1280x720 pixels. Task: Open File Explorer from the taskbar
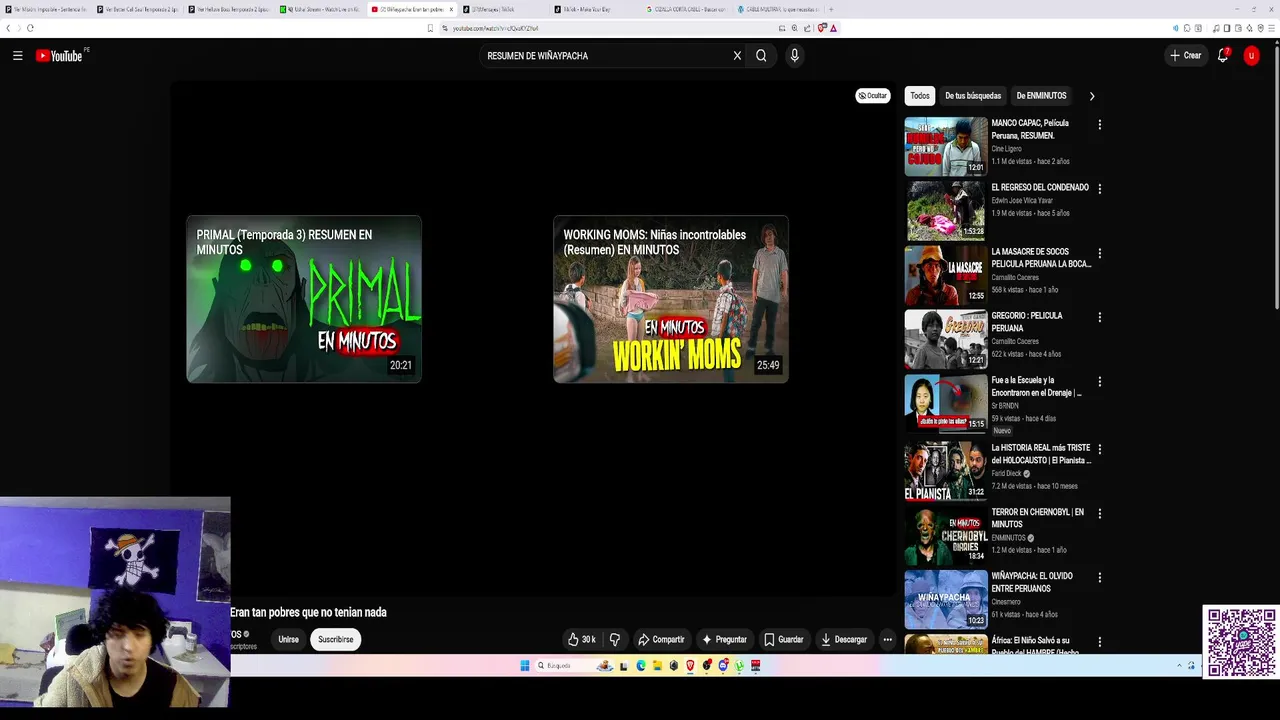tap(657, 666)
